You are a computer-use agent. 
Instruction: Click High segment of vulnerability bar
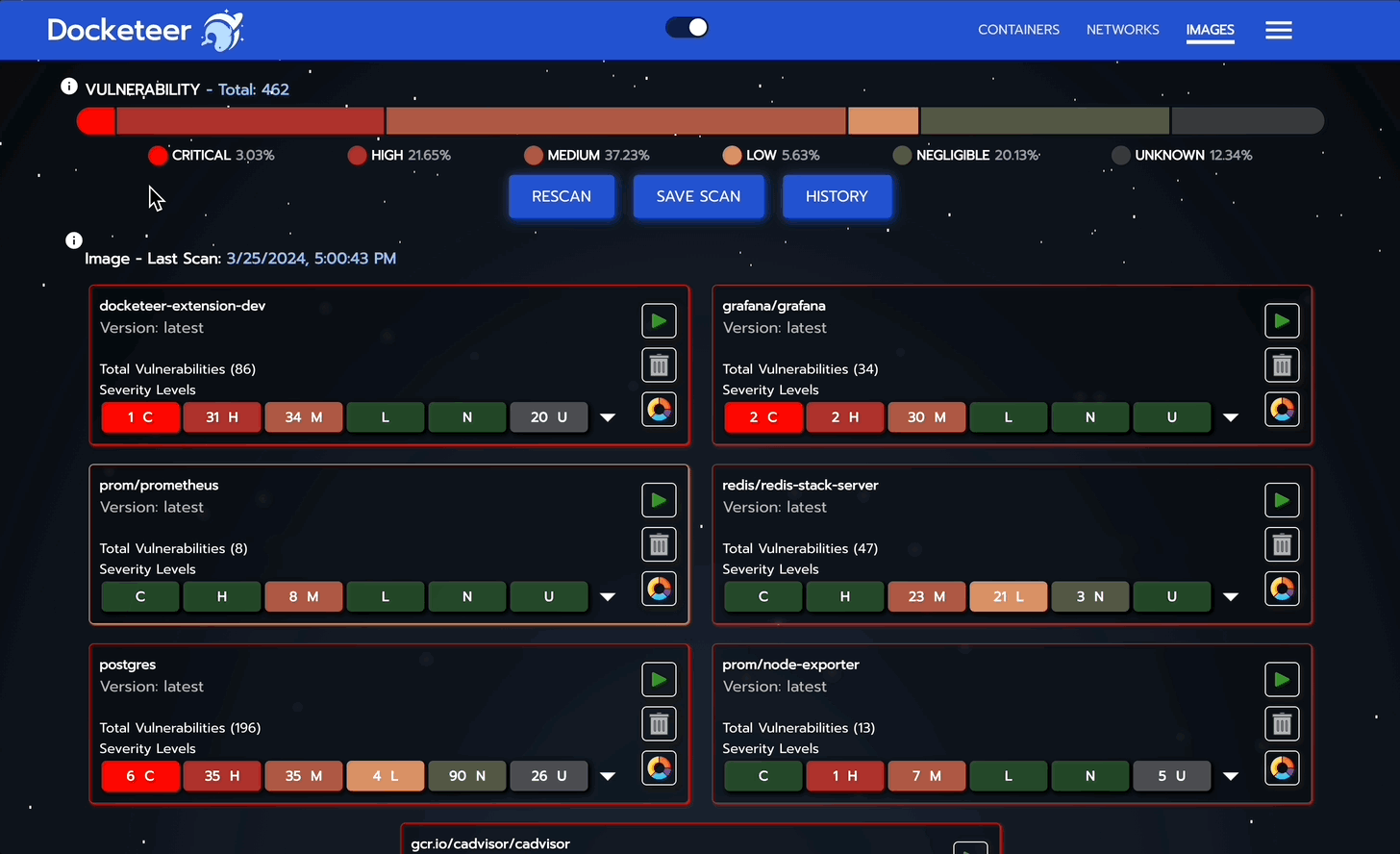pos(250,121)
